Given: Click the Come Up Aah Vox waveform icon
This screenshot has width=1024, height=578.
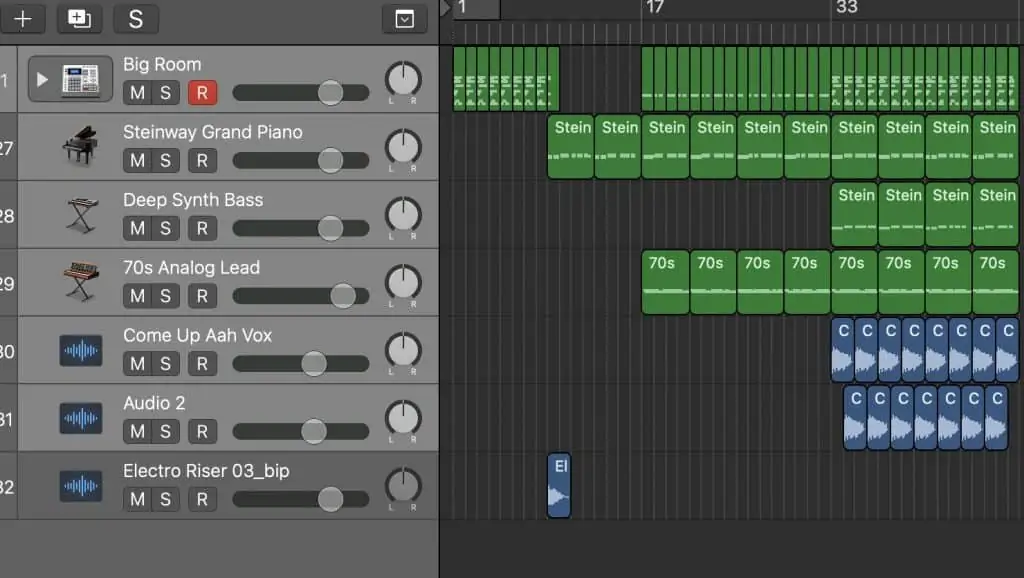Looking at the screenshot, I should click(81, 351).
